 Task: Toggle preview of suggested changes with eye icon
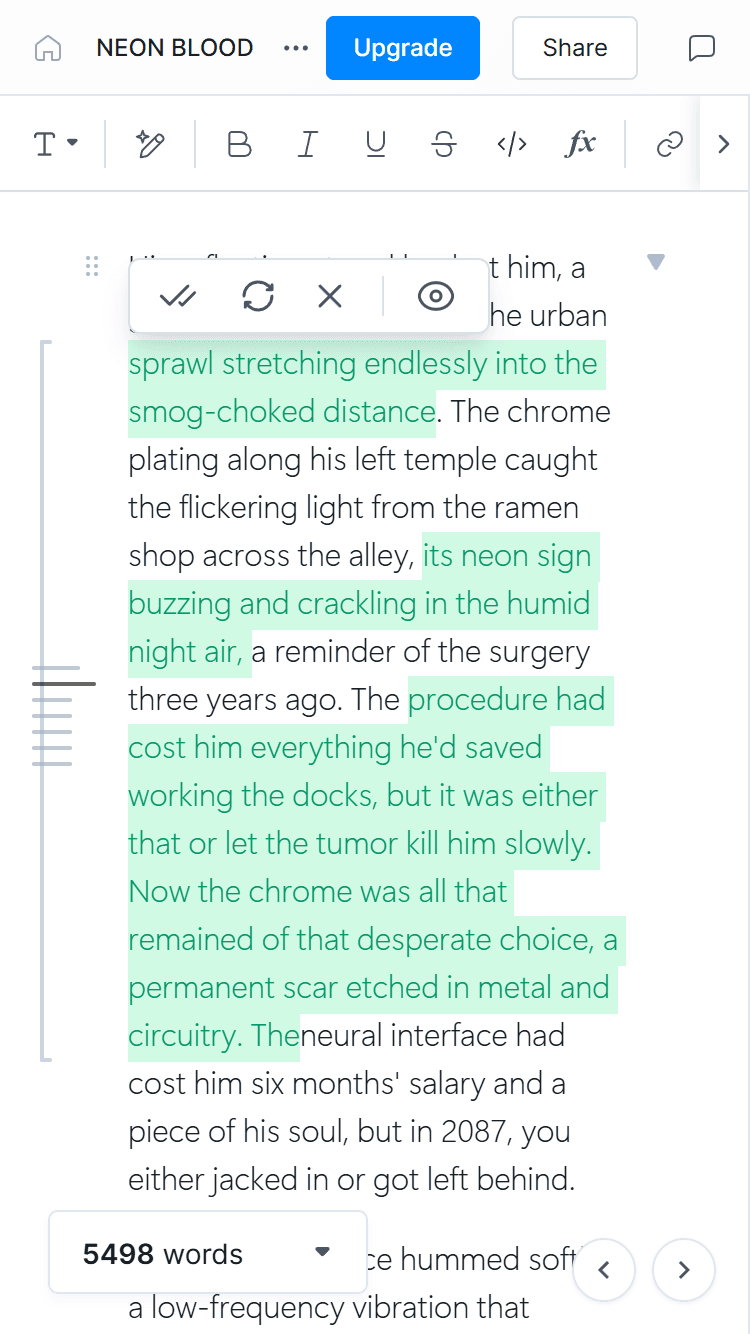[436, 296]
